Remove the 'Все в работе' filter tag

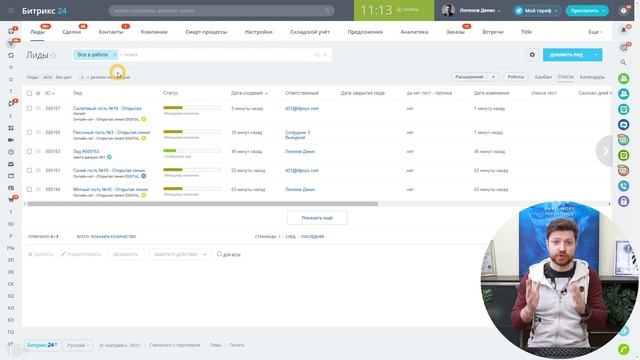[x=114, y=55]
